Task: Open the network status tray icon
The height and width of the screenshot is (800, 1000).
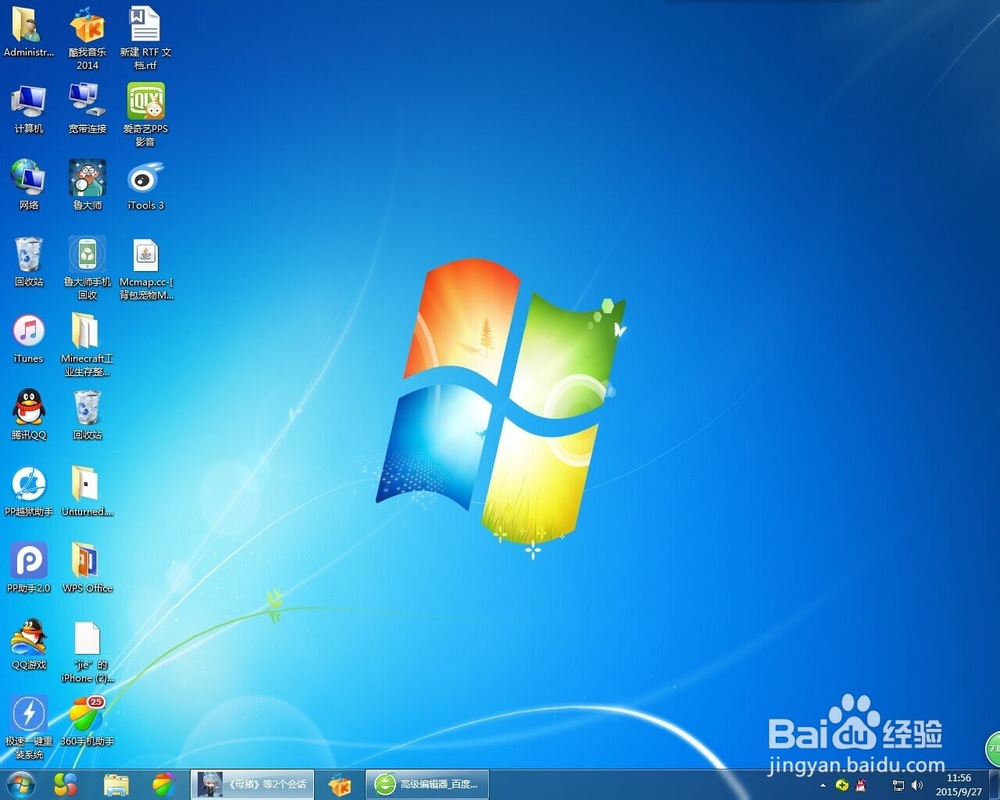Action: 898,785
